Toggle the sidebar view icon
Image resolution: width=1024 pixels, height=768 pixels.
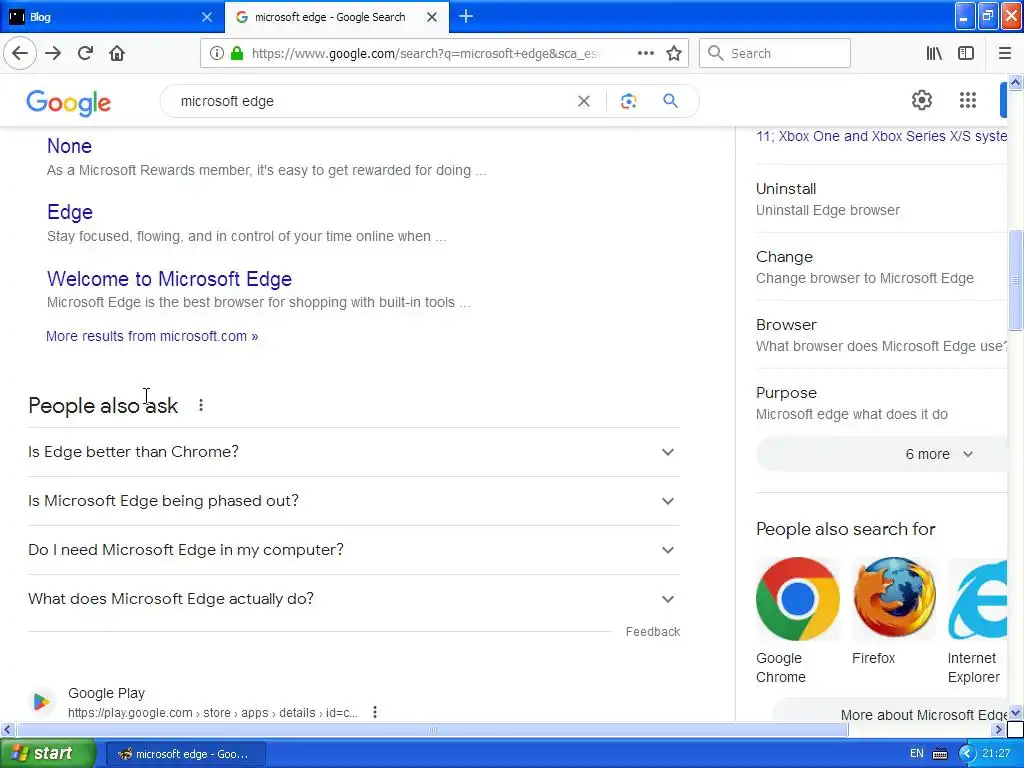pos(966,53)
